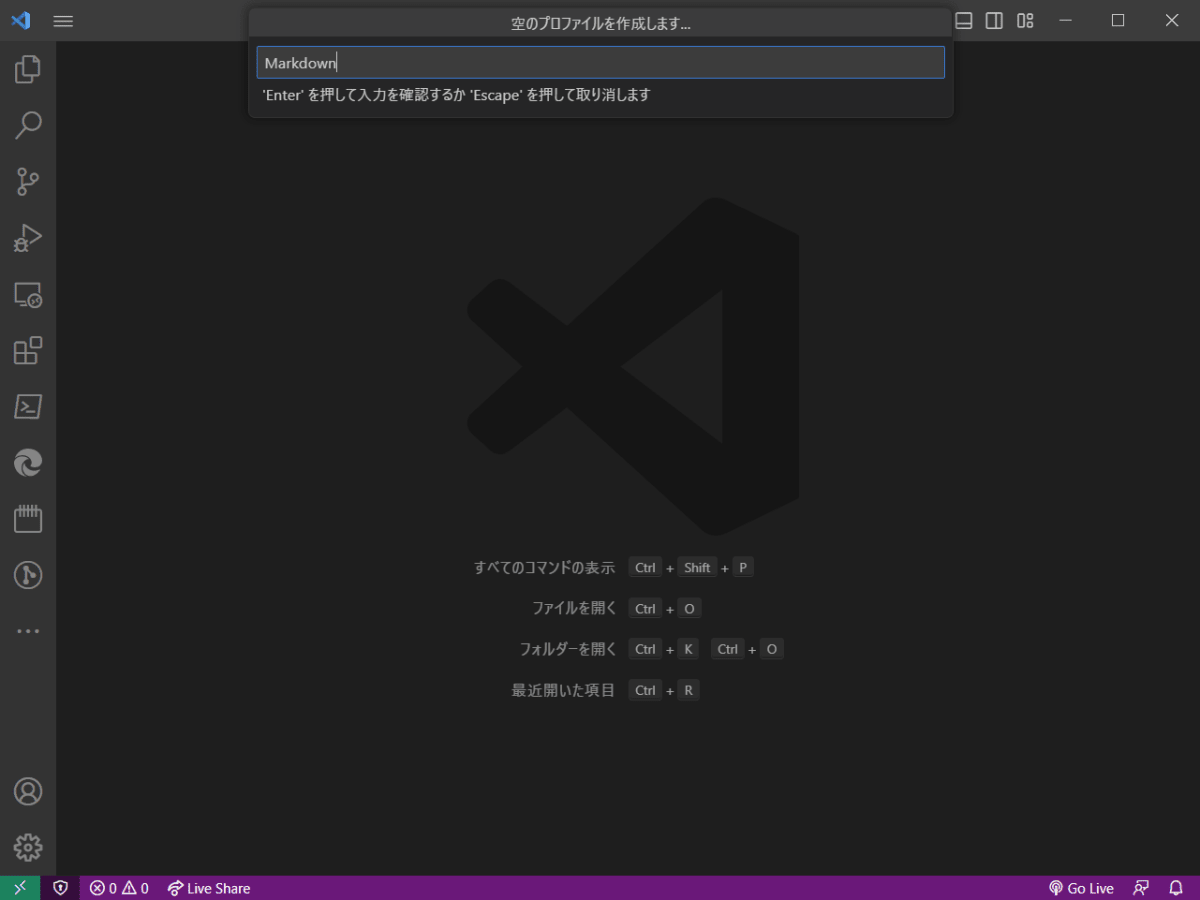Open the Source Control view
Screen dimensions: 1200x900
click(x=28, y=181)
